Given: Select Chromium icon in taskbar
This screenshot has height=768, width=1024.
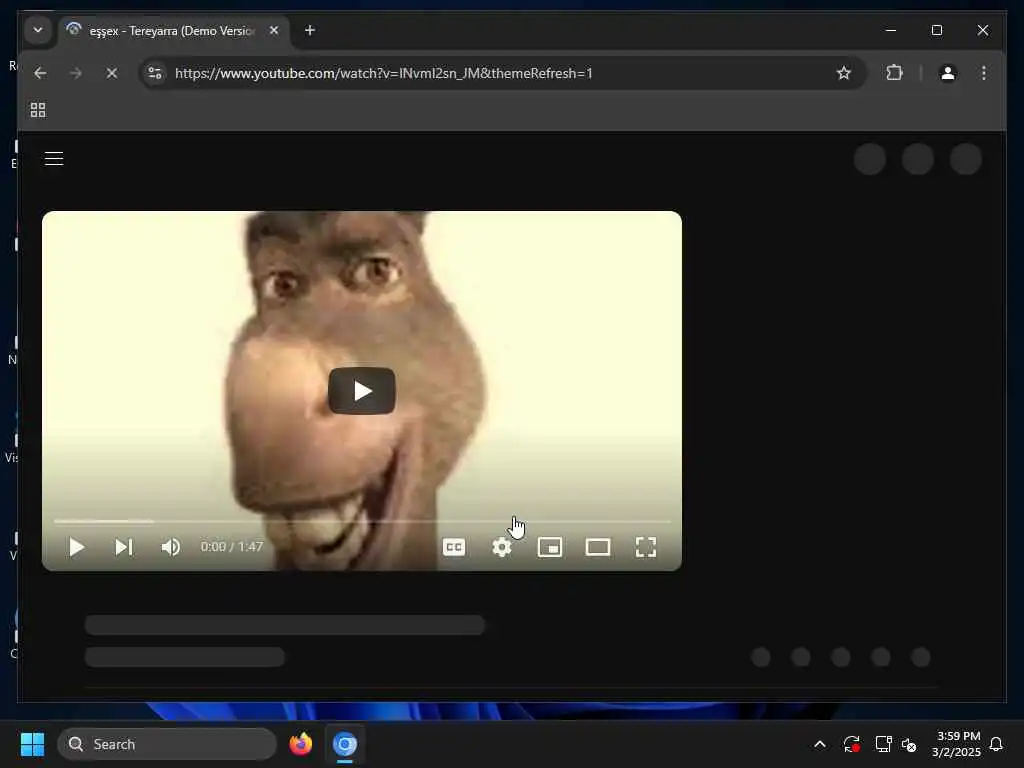Looking at the screenshot, I should pos(345,744).
